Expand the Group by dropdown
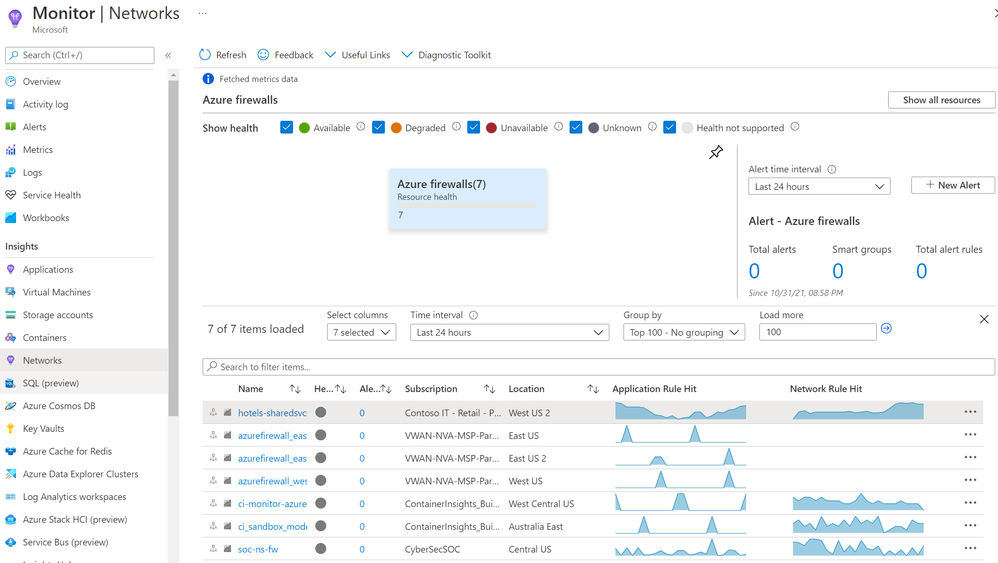This screenshot has width=998, height=563. coord(682,333)
